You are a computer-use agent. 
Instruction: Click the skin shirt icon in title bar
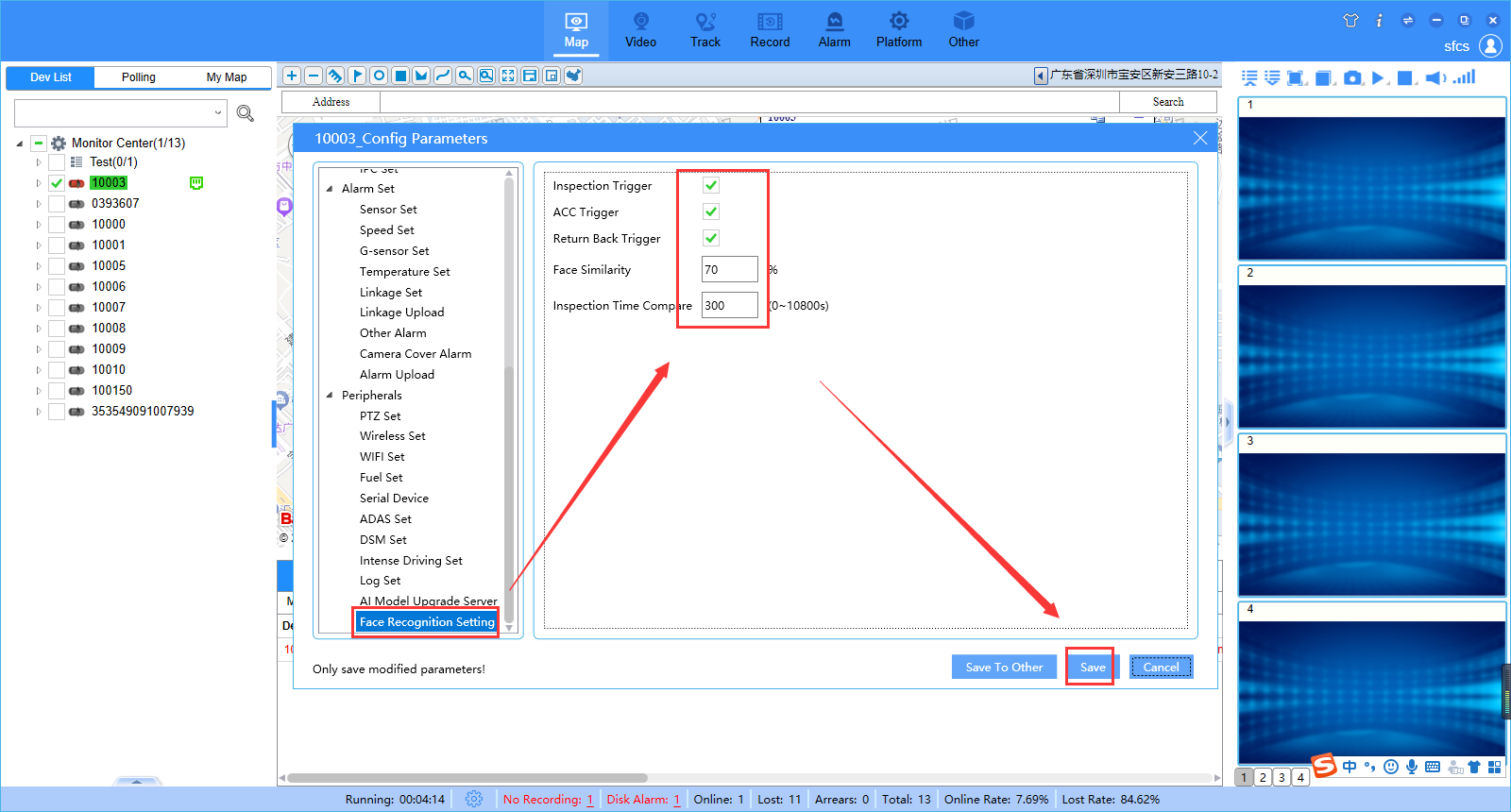pyautogui.click(x=1350, y=20)
